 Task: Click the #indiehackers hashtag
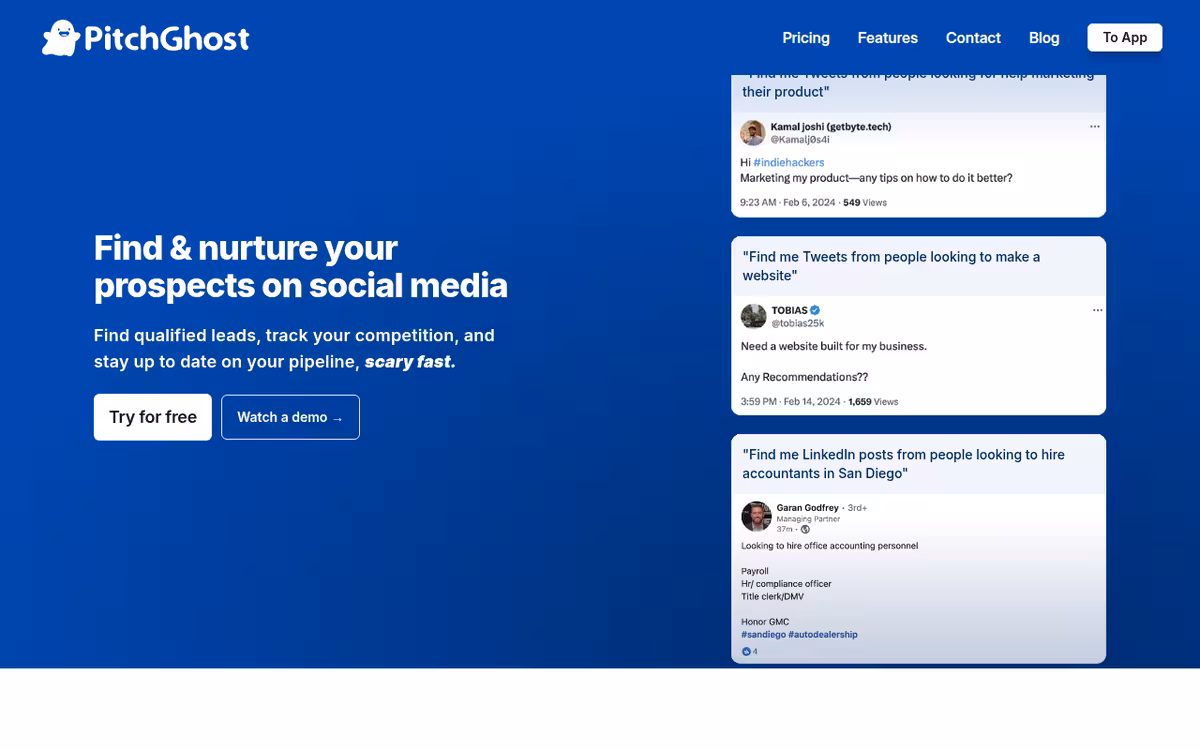(x=789, y=162)
